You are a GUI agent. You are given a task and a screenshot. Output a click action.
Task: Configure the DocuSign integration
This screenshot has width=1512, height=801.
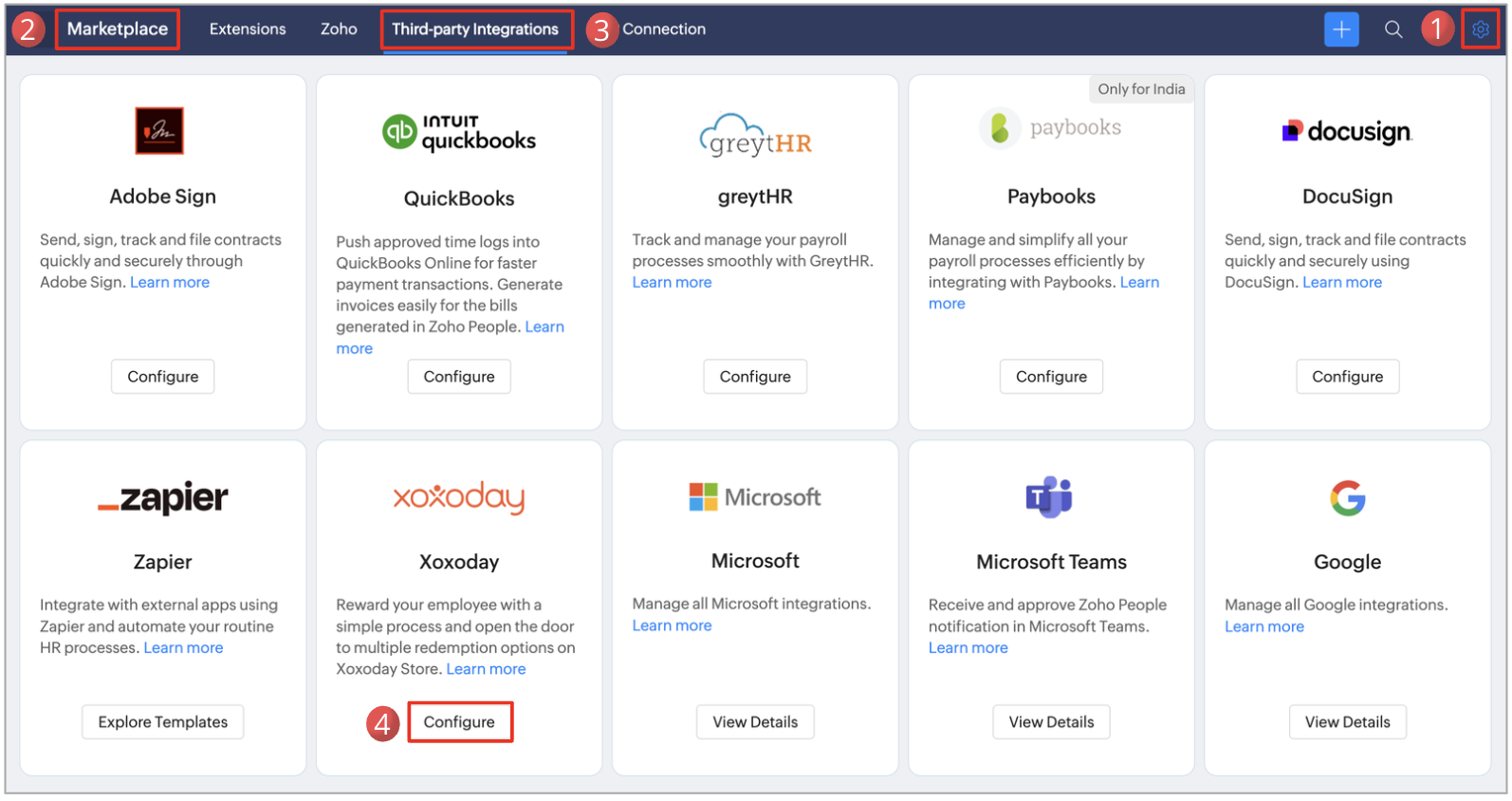click(x=1347, y=377)
